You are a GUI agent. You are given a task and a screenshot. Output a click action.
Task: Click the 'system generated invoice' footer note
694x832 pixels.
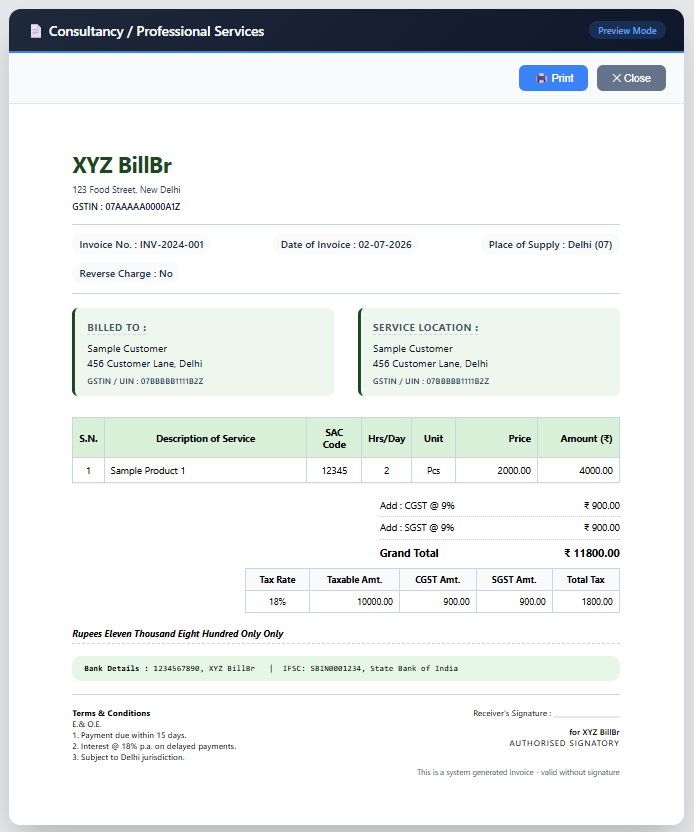point(518,772)
